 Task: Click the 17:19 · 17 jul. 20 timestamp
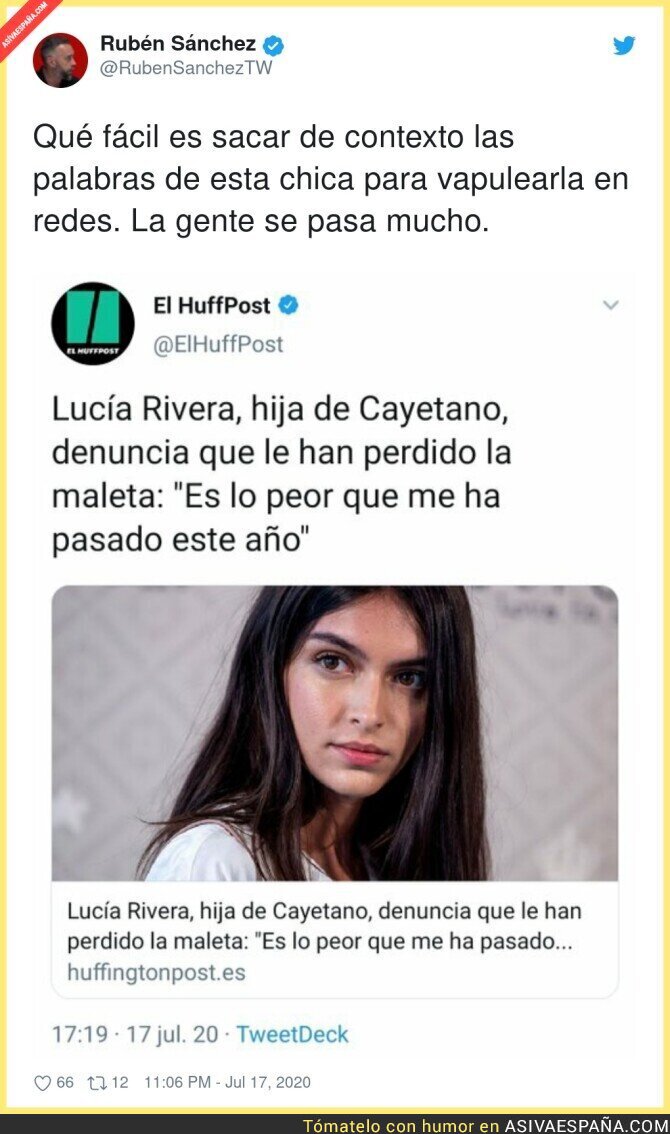(x=135, y=1034)
